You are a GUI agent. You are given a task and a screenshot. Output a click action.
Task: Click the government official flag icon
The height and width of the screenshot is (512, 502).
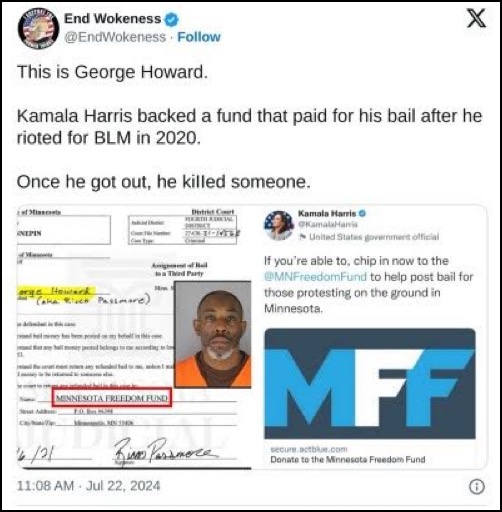pyautogui.click(x=303, y=237)
